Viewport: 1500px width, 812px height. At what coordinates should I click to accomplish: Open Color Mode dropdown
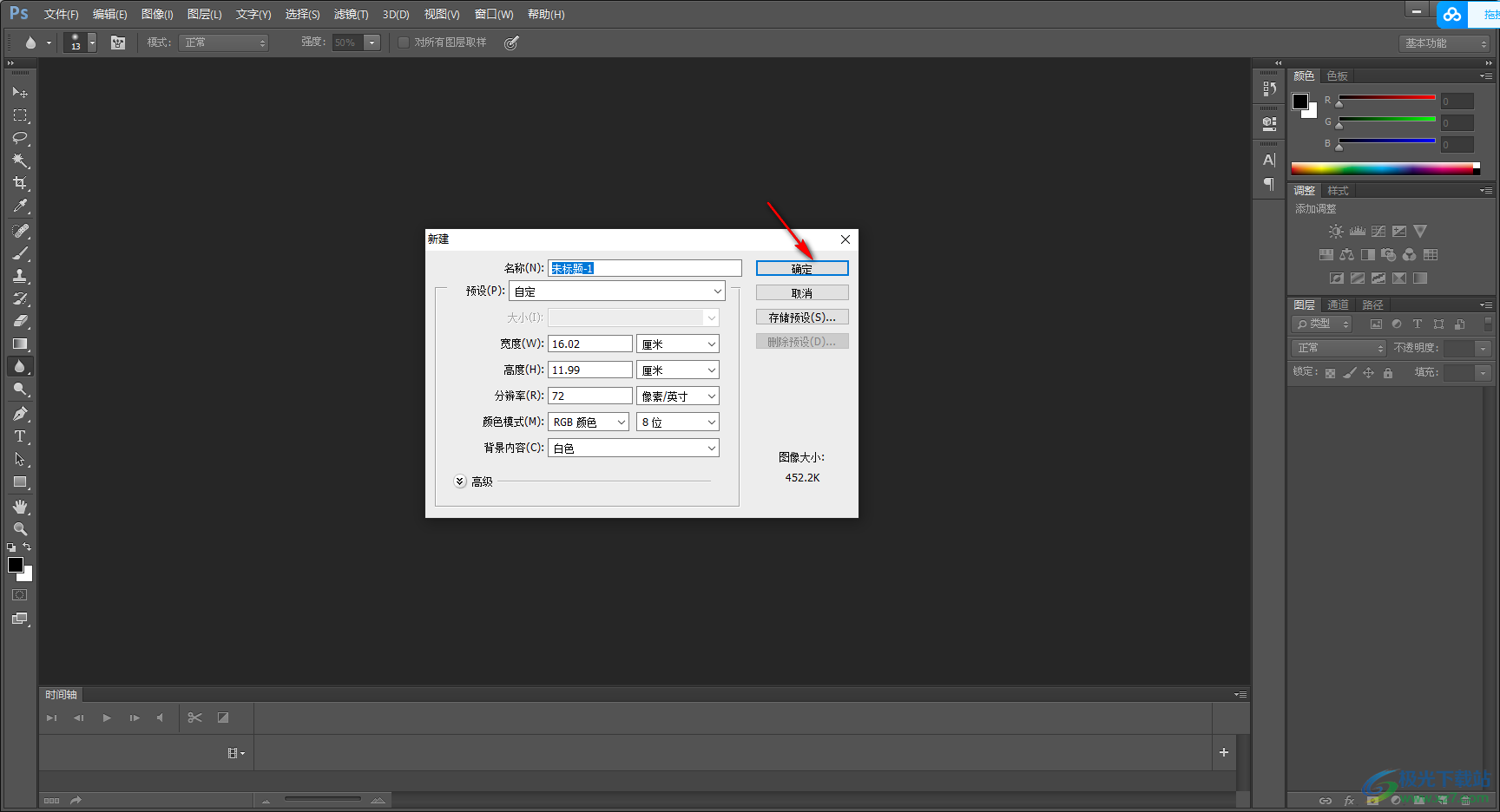(589, 422)
